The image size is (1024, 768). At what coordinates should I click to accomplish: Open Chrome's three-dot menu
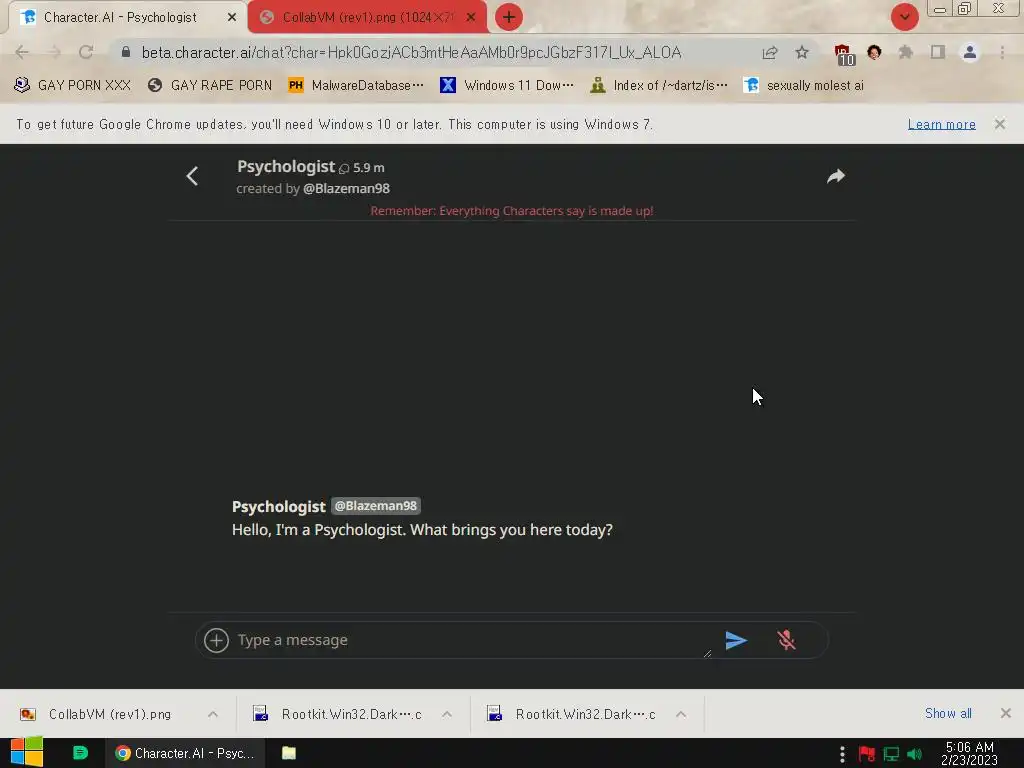(x=1002, y=52)
